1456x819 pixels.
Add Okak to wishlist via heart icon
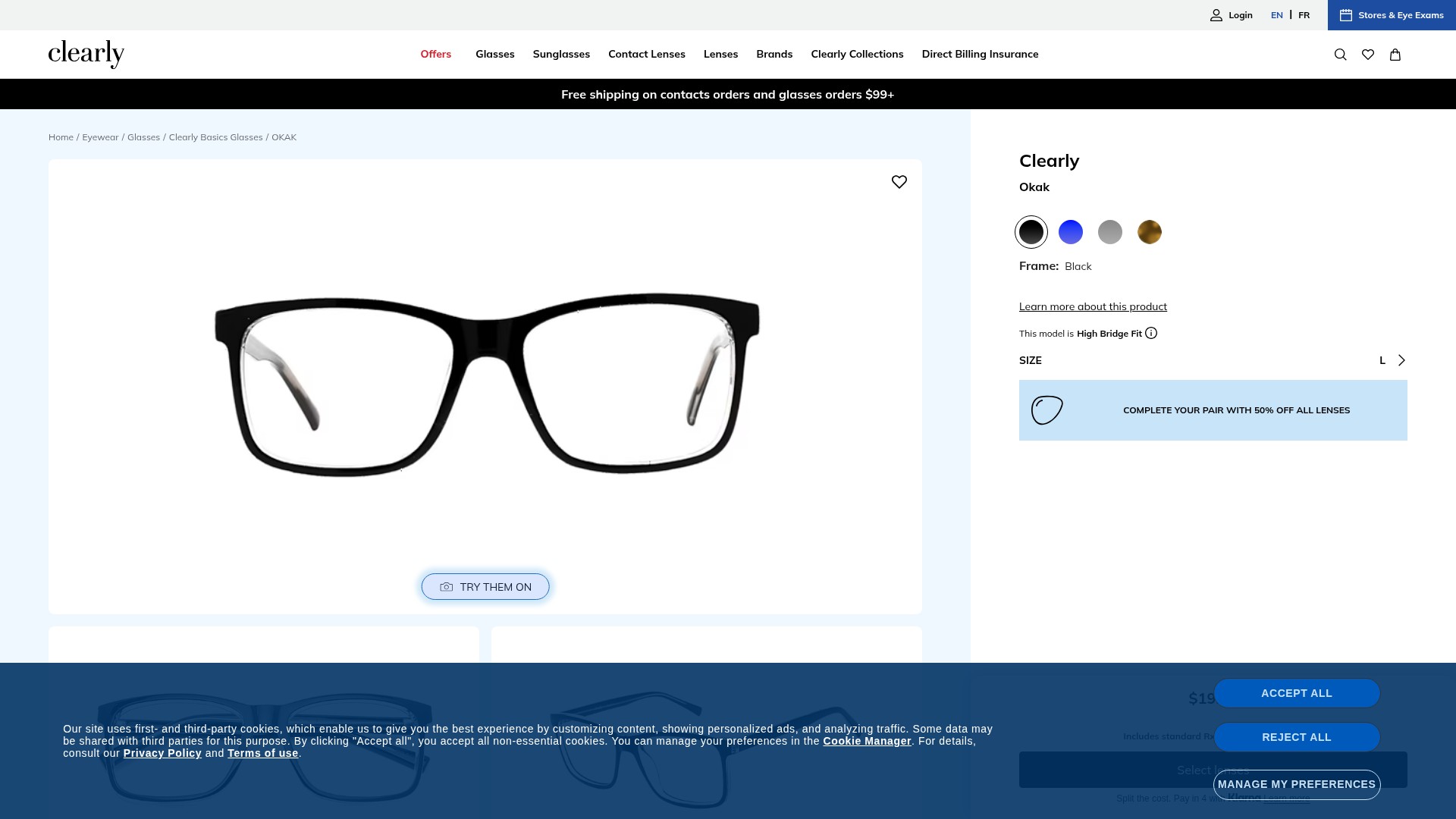click(899, 182)
